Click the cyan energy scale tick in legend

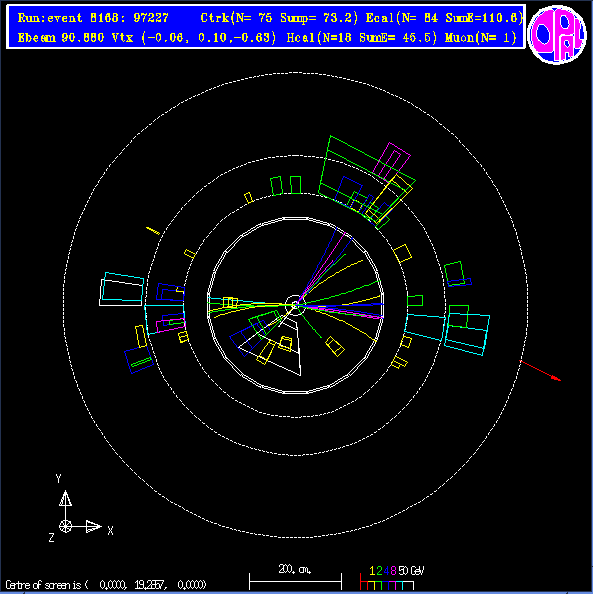tap(399, 586)
